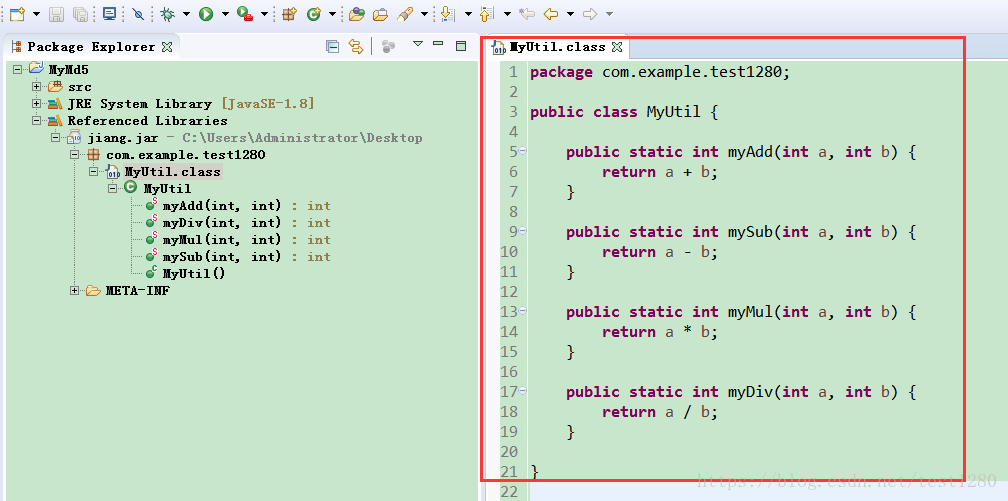Click the Save icon in toolbar
The width and height of the screenshot is (1008, 501).
pyautogui.click(x=56, y=14)
